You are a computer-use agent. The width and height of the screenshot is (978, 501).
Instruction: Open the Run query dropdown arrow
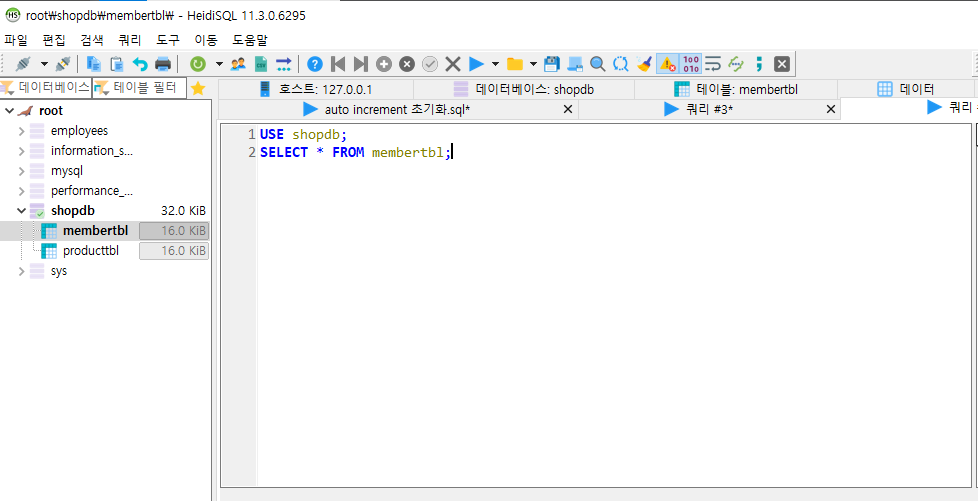[x=496, y=64]
